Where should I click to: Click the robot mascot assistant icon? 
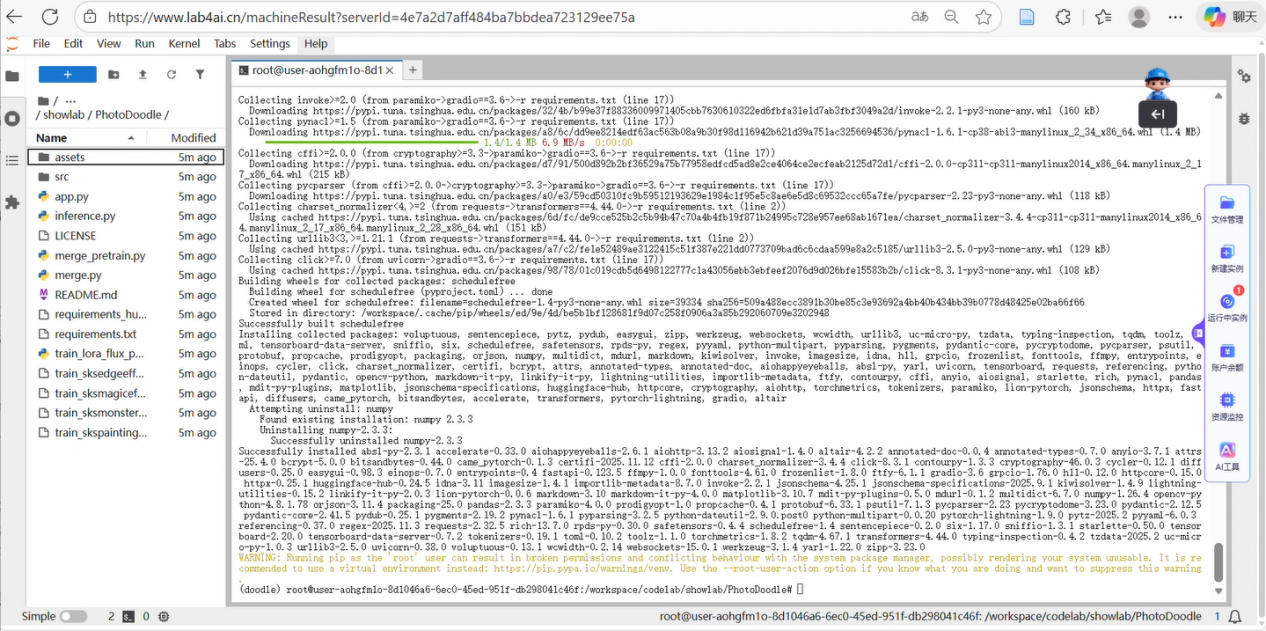point(1157,84)
